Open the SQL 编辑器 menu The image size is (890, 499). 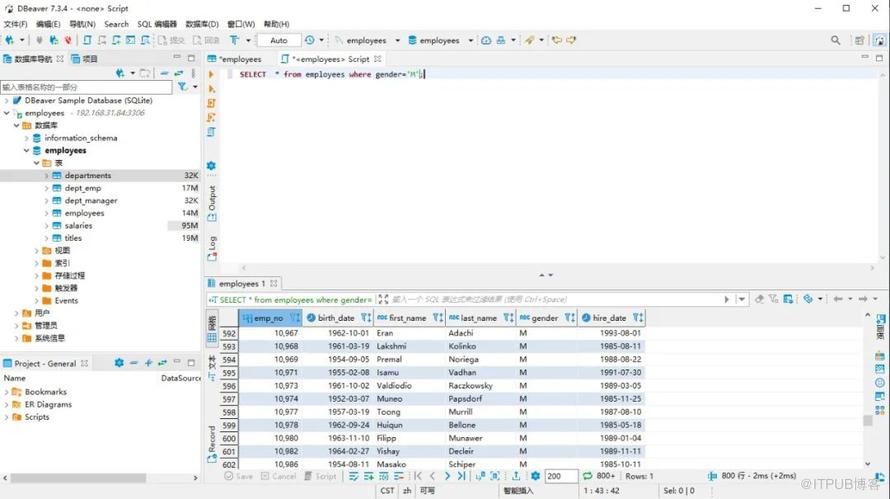pos(157,24)
